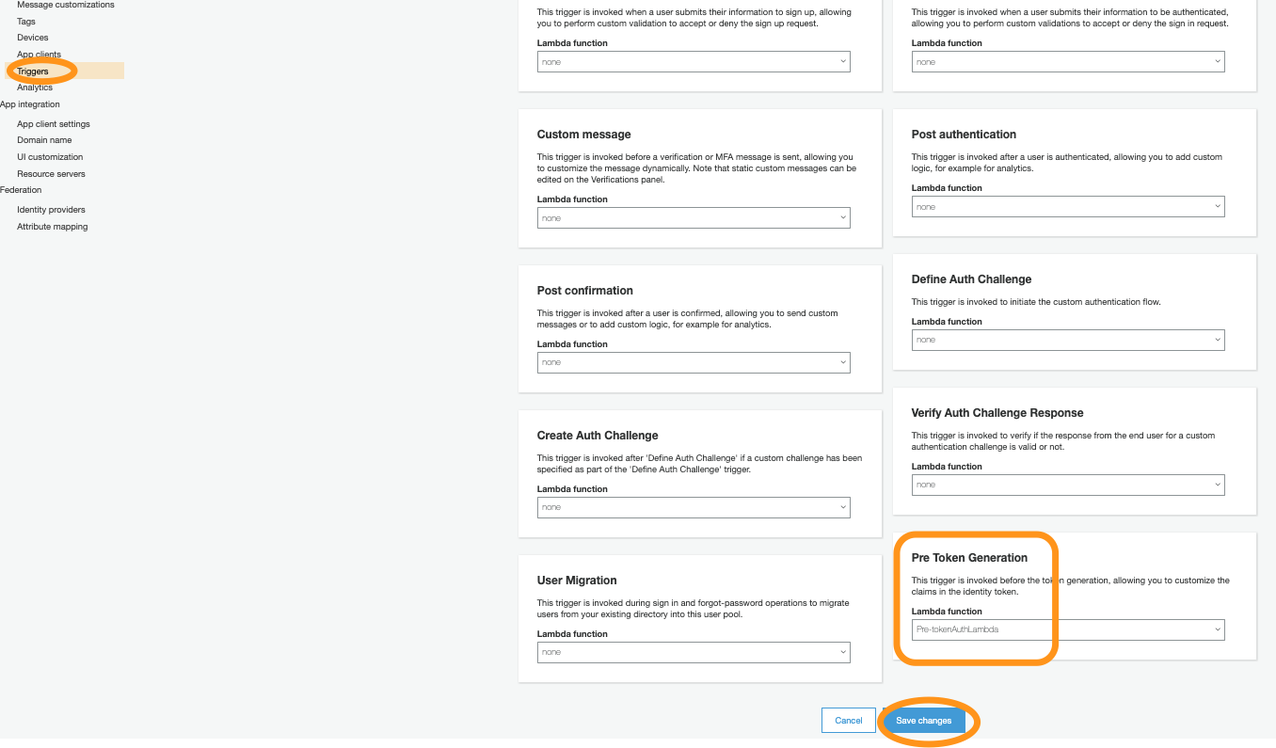Viewport: 1276px width, 748px height.
Task: Click the Custom message heading
Action: pyautogui.click(x=584, y=134)
